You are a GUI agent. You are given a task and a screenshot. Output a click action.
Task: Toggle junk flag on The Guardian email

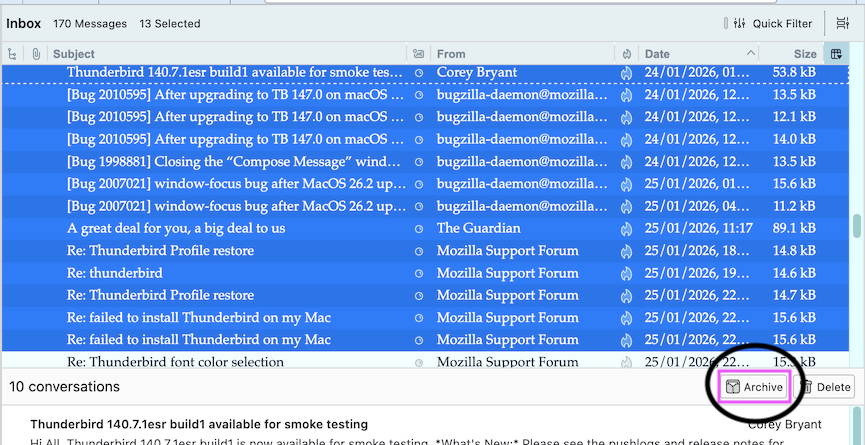[x=626, y=228]
